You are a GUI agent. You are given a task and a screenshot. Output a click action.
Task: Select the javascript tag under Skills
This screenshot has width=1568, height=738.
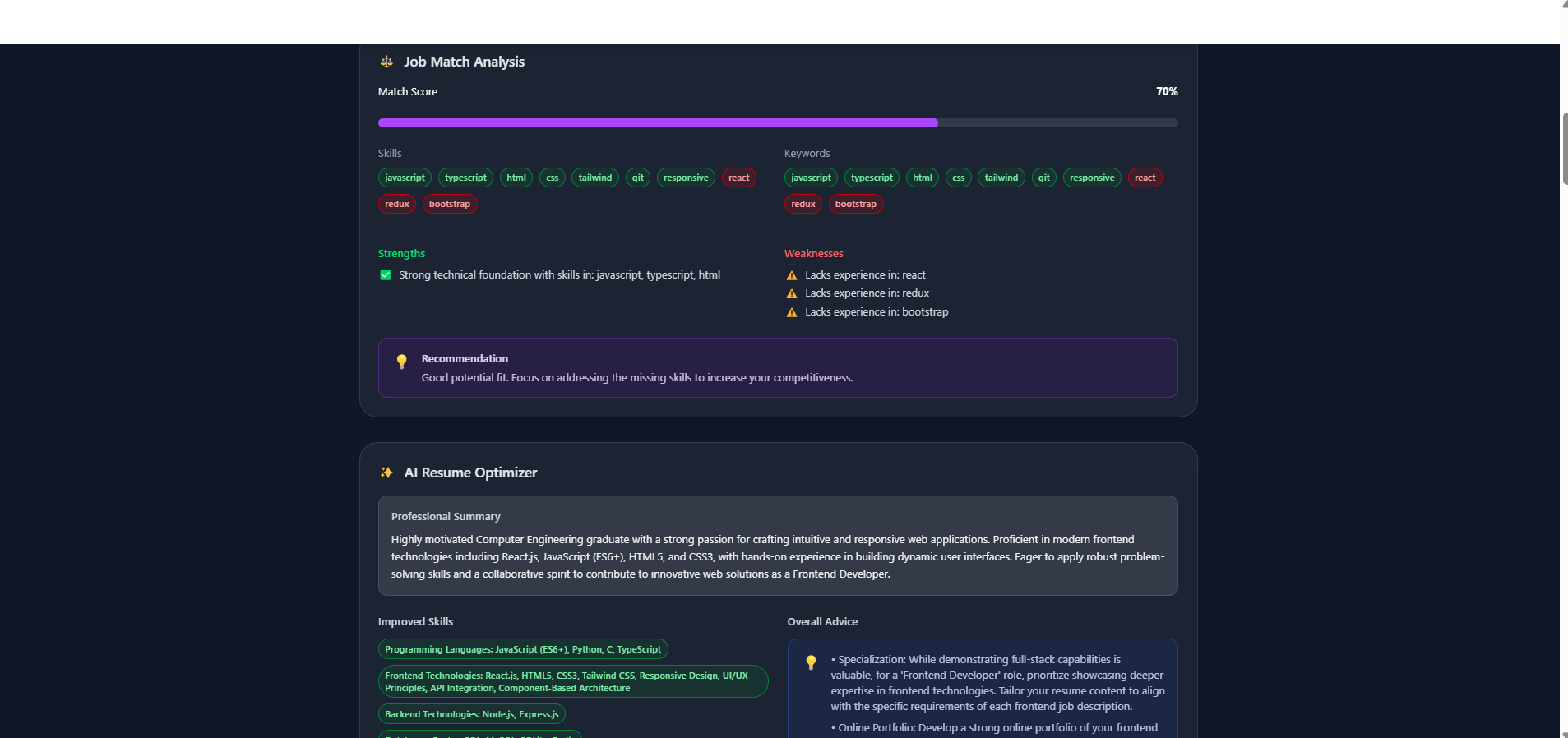coord(405,178)
